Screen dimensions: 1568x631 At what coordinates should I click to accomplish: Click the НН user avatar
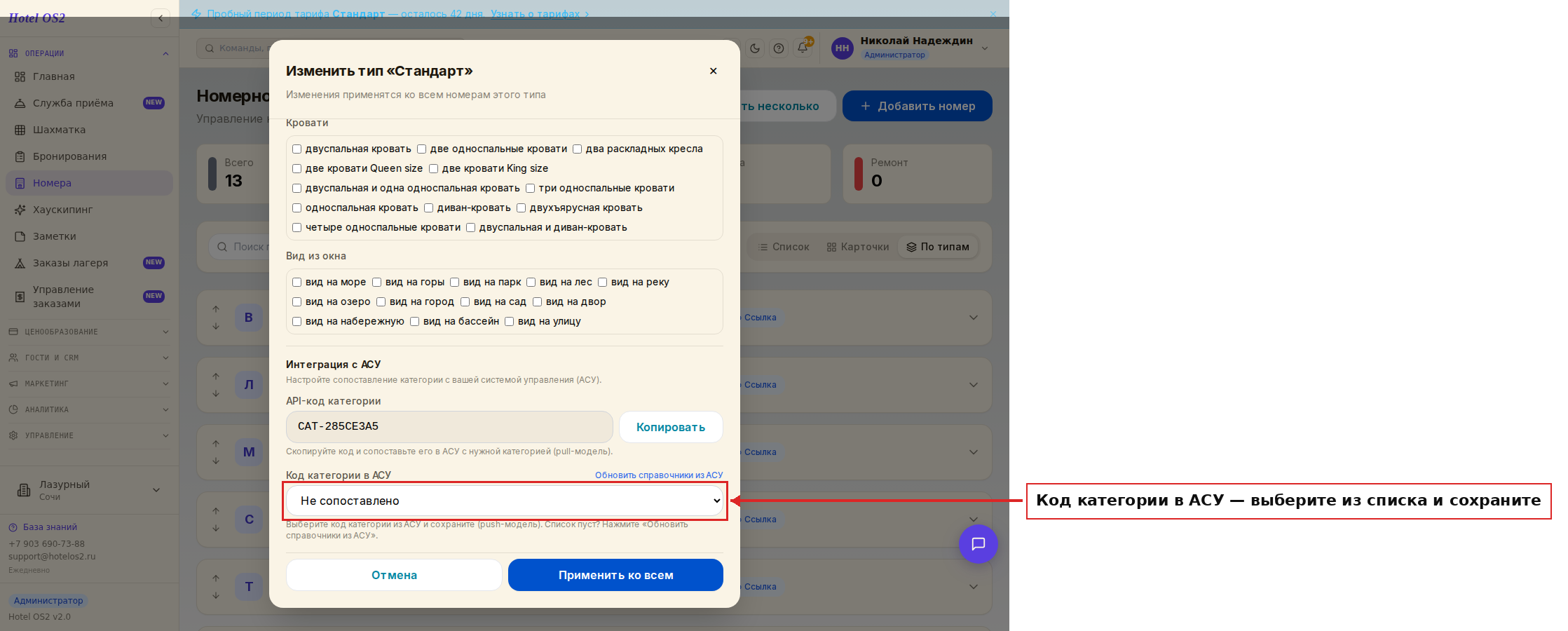click(x=842, y=48)
